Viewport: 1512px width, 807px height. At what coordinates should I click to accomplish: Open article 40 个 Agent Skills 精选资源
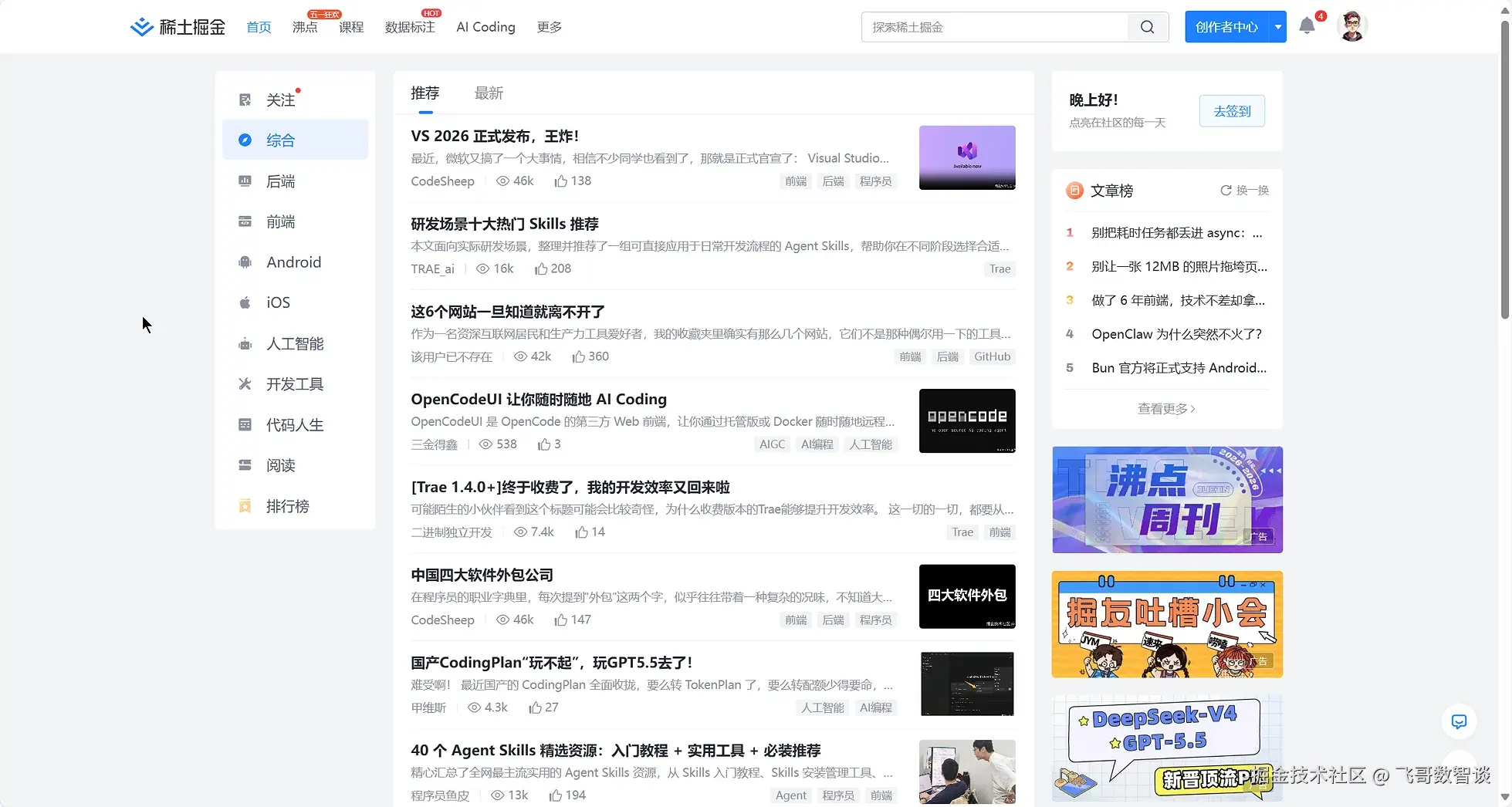[x=616, y=751]
